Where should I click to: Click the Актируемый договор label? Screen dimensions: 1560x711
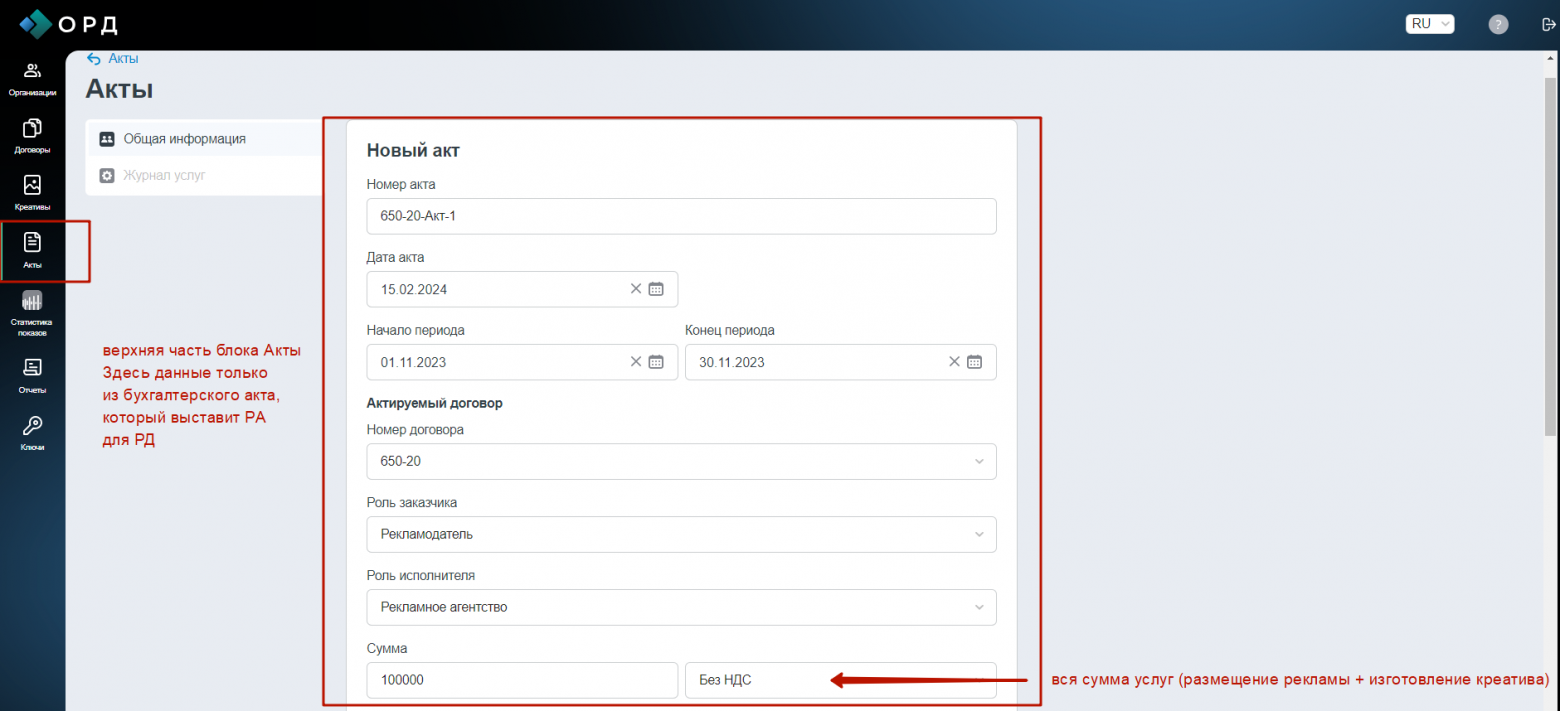[x=435, y=404]
